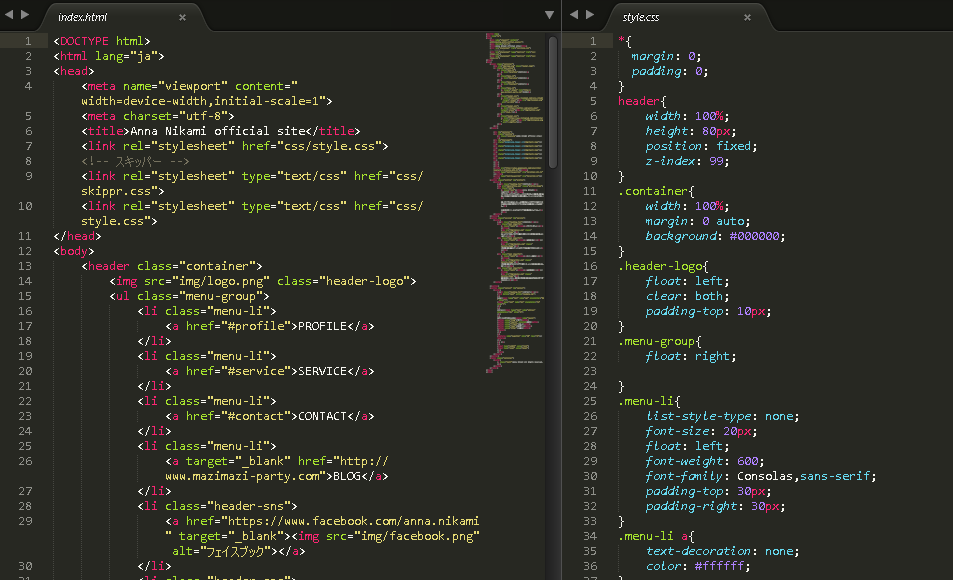Click the vertical scrollbar of index.html pane
953x580 pixels.
pos(552,102)
